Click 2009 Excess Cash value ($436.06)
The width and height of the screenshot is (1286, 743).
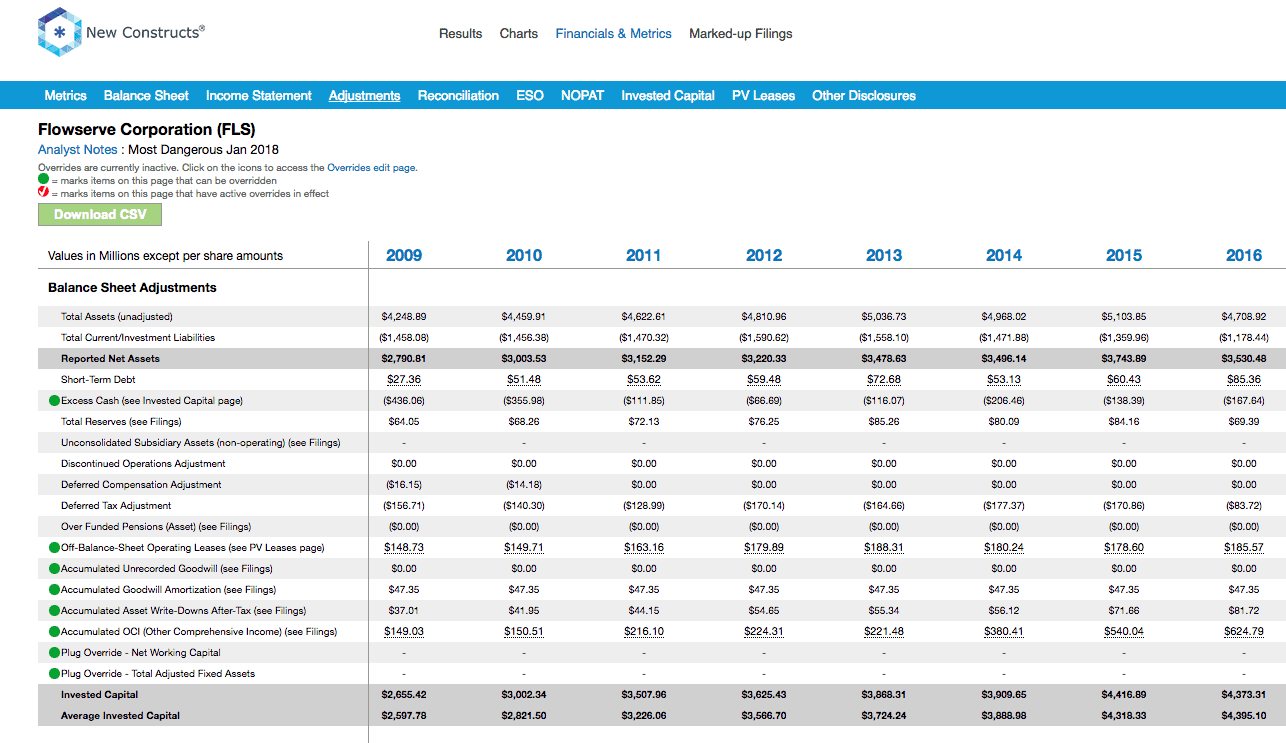point(404,401)
